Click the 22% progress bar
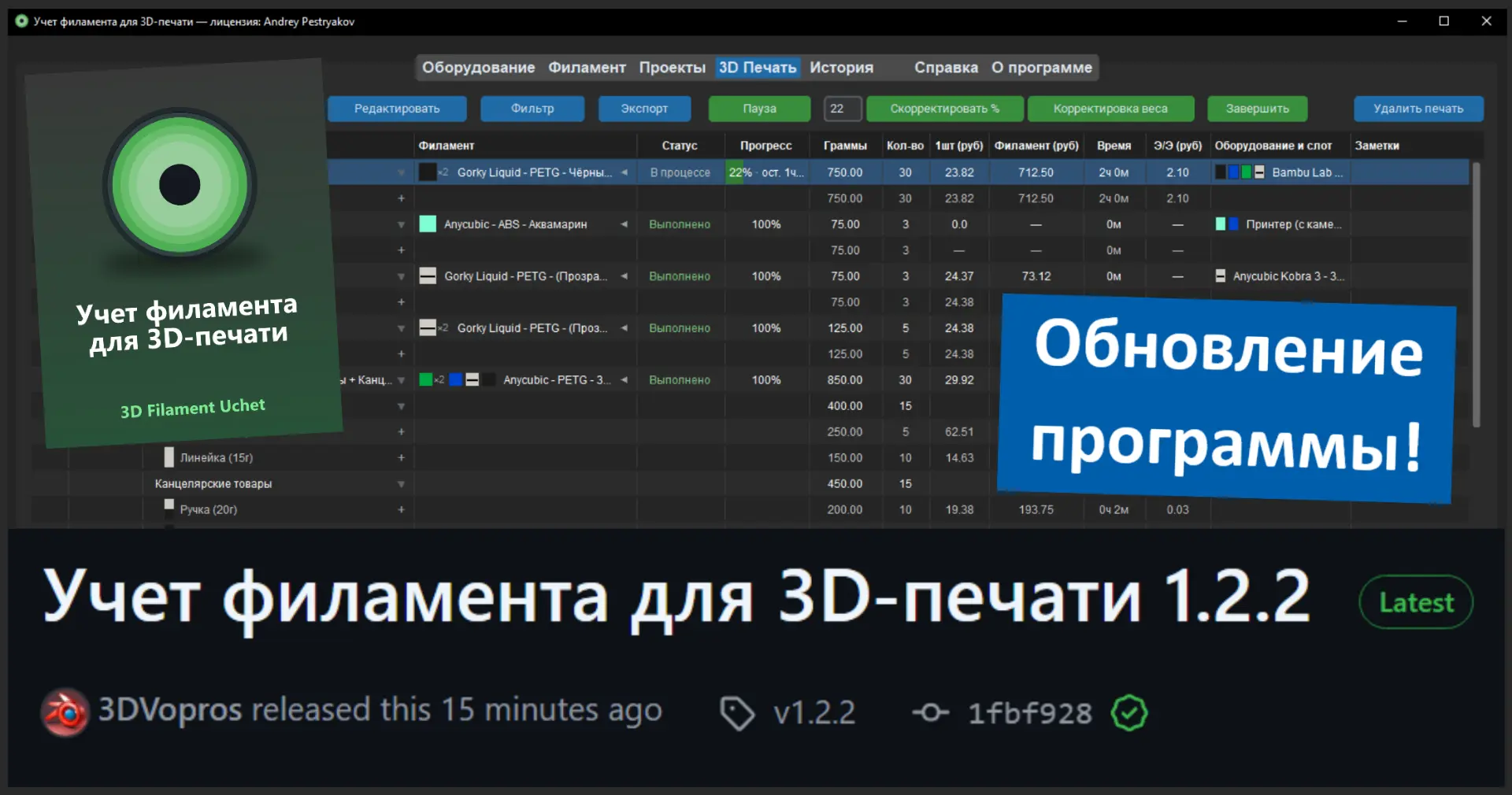Viewport: 1512px width, 795px height. [x=766, y=172]
